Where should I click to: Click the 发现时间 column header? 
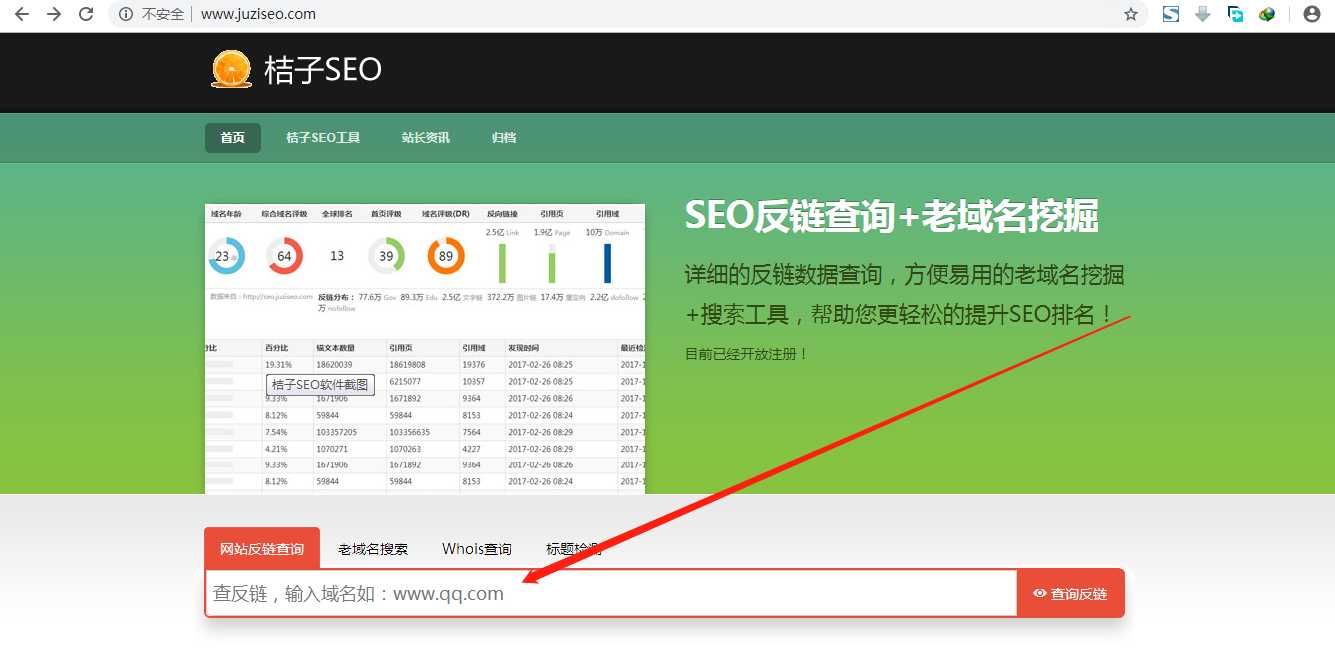coord(524,348)
